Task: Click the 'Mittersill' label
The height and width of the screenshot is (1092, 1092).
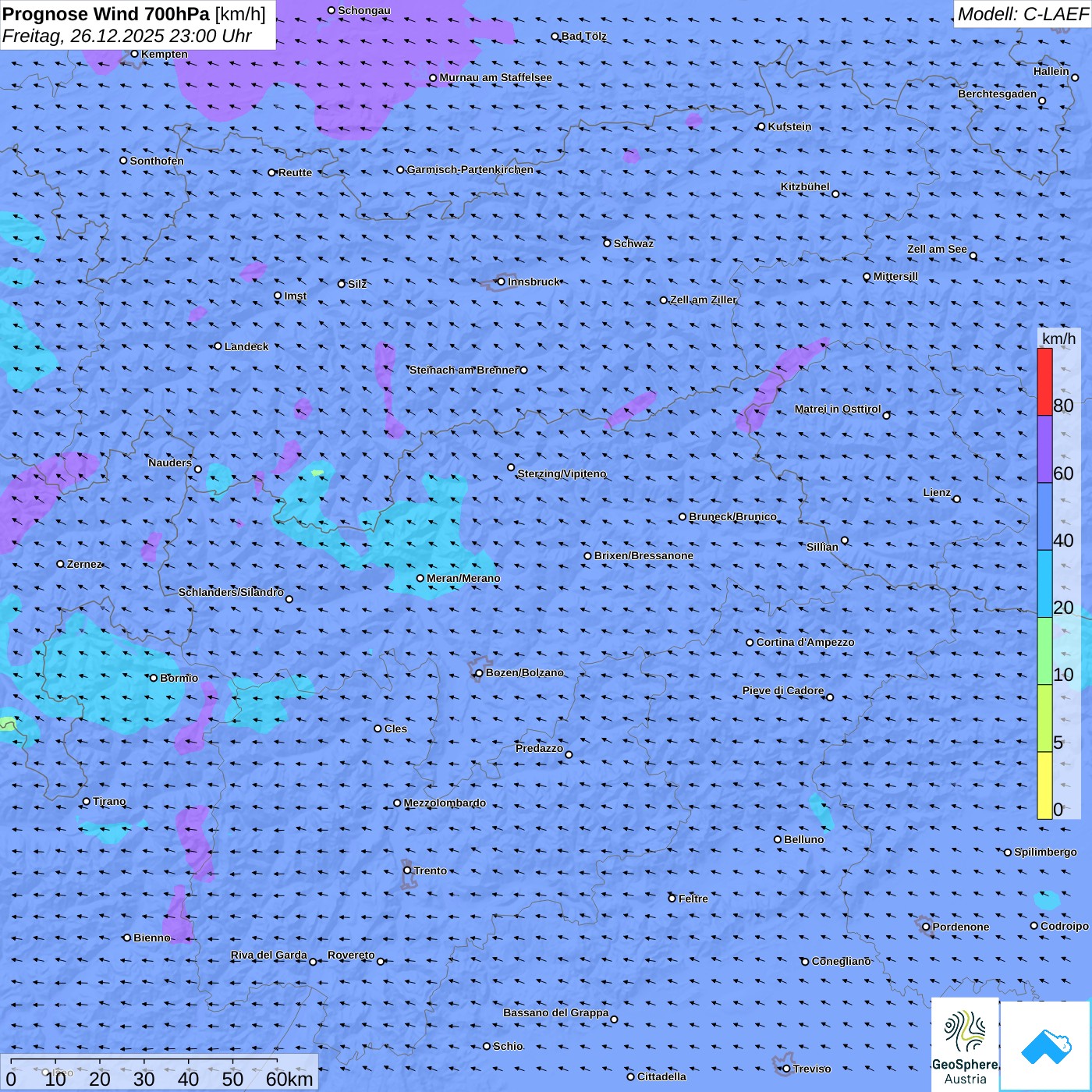Action: (x=895, y=276)
